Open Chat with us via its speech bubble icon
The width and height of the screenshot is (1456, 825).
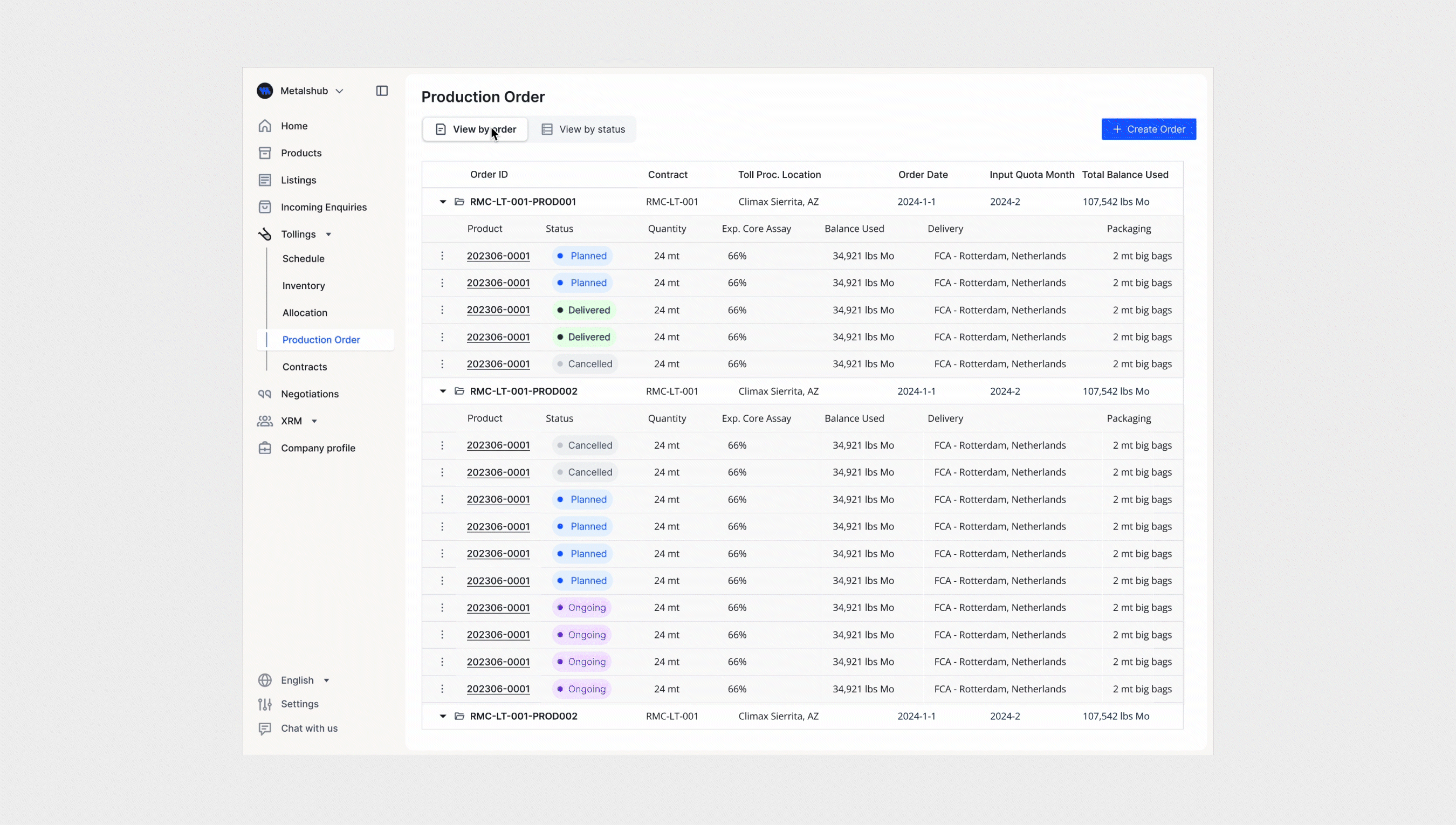[x=266, y=728]
